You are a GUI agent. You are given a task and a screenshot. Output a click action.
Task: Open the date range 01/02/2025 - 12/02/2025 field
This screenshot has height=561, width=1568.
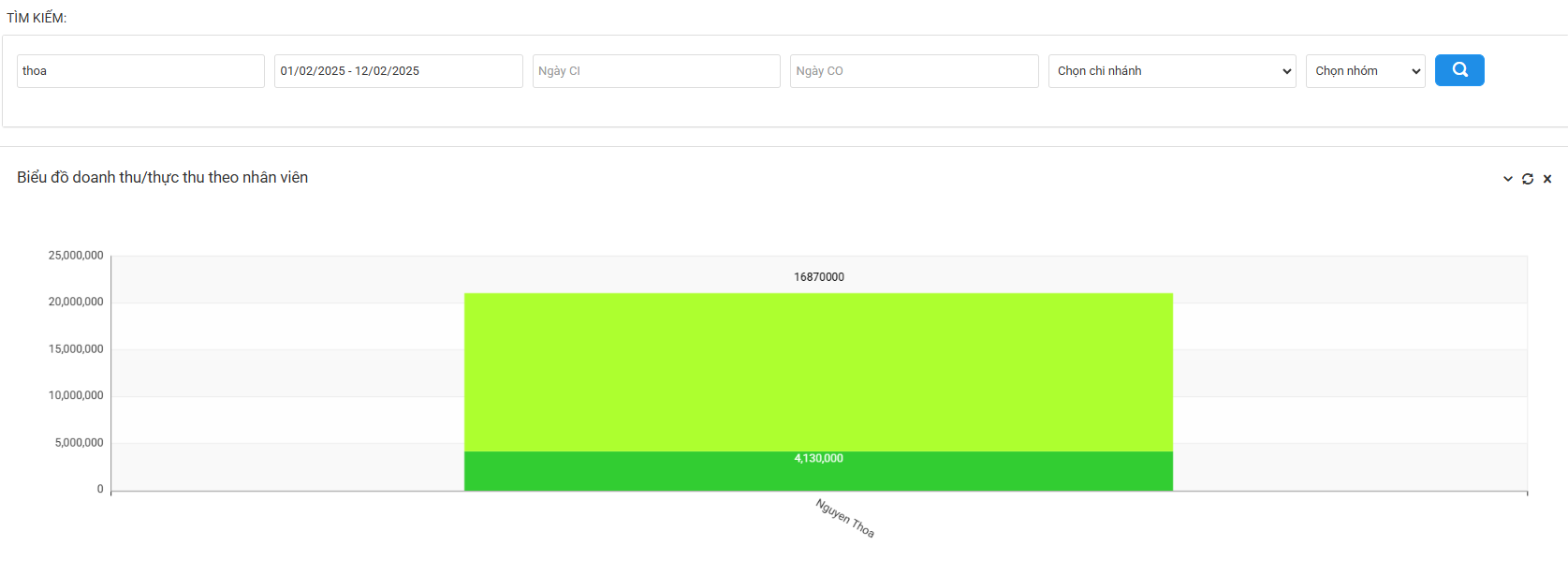pyautogui.click(x=399, y=71)
